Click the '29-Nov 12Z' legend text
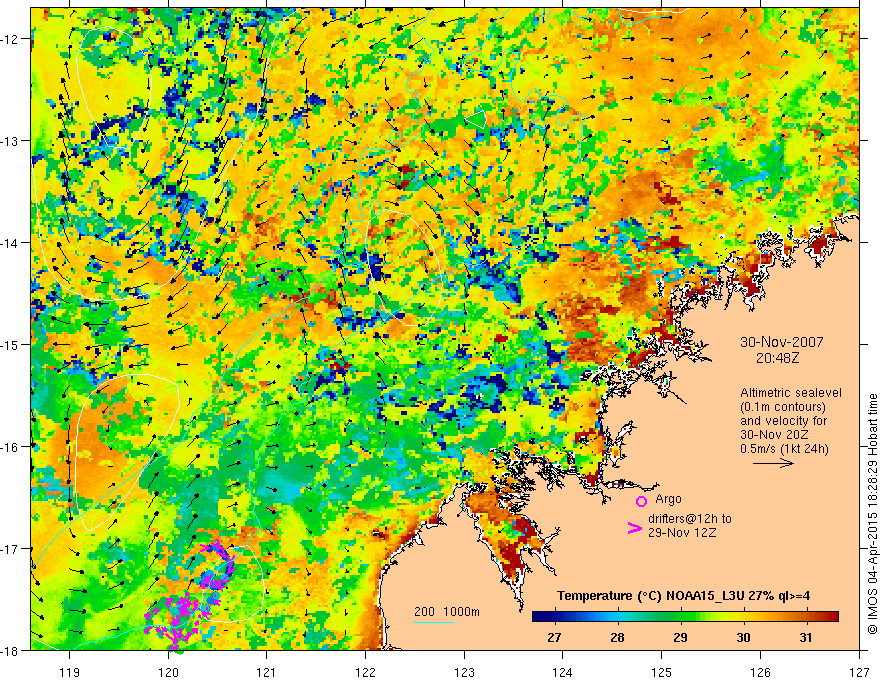 (x=682, y=532)
